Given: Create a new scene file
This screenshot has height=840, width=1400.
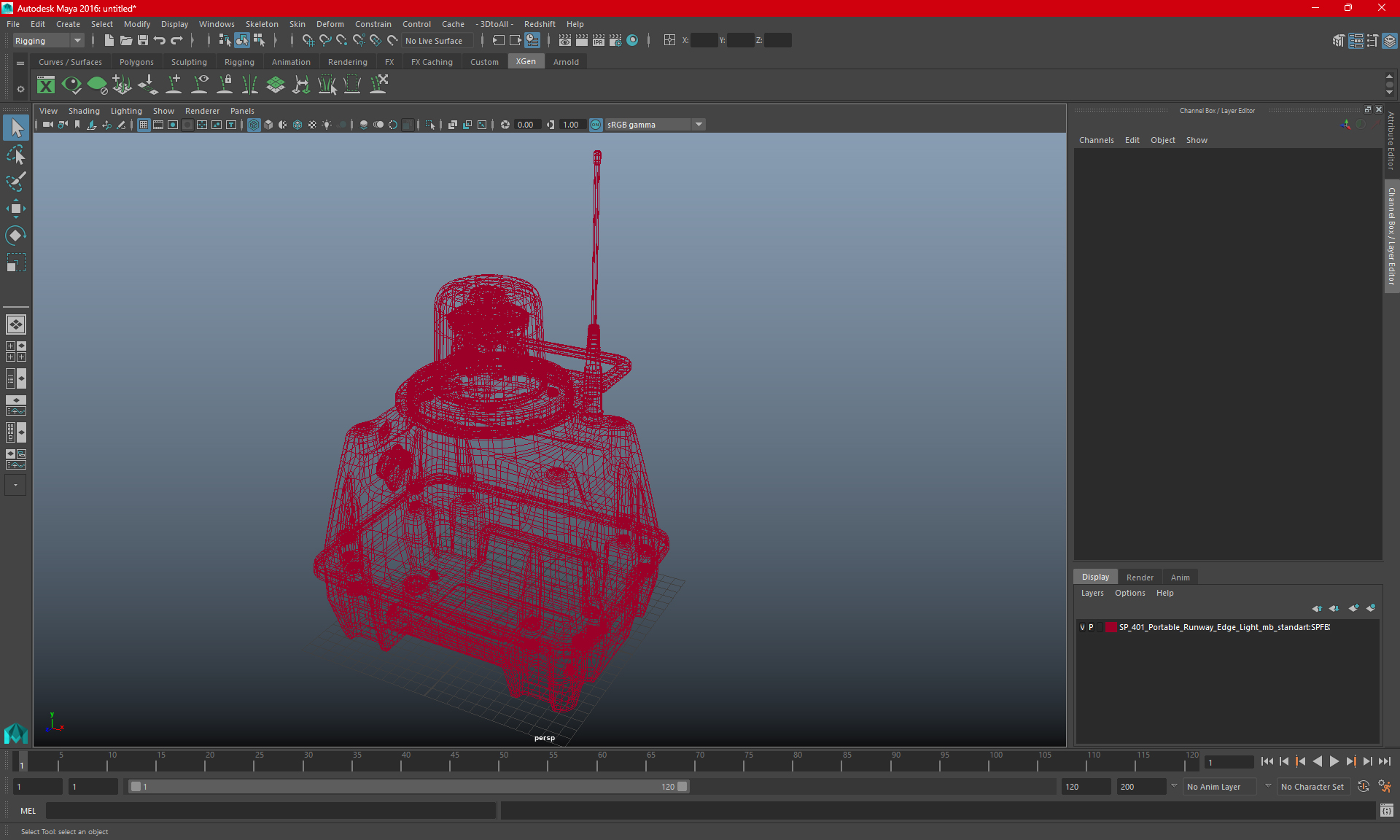Looking at the screenshot, I should tap(109, 41).
